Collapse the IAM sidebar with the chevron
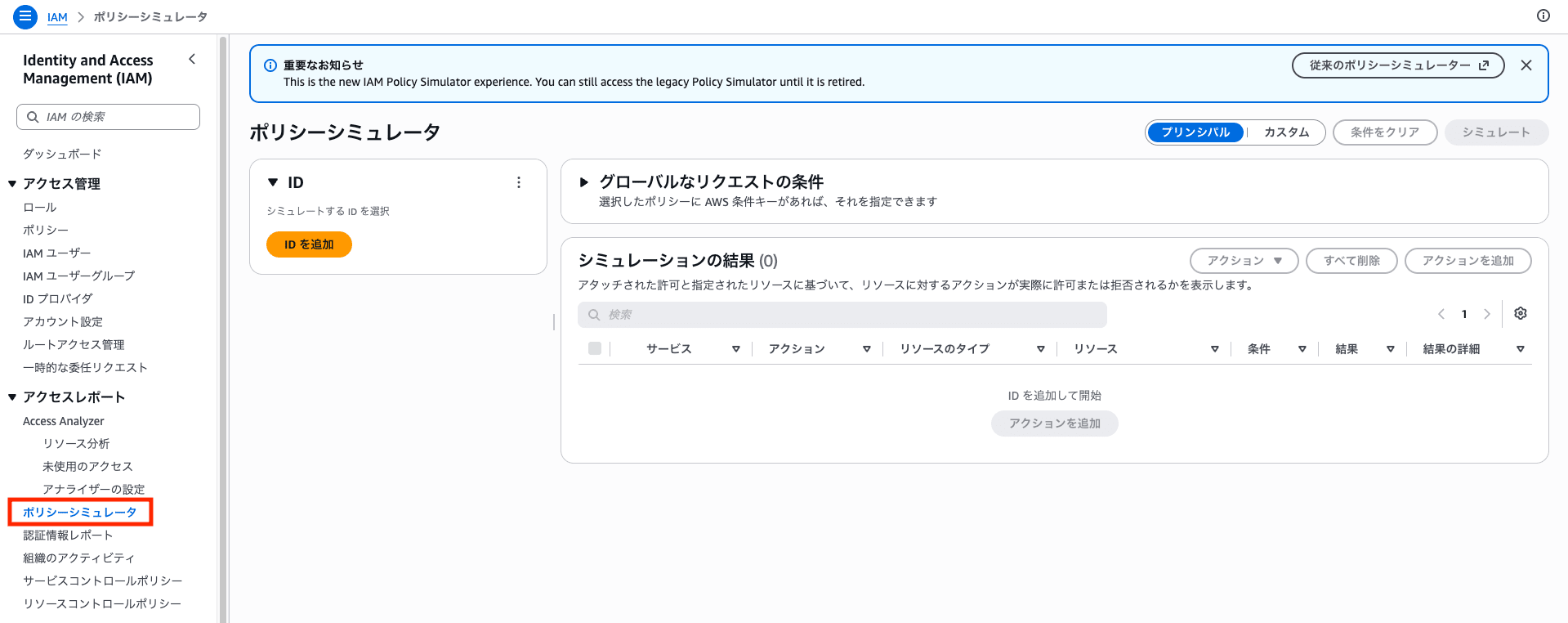The height and width of the screenshot is (623, 1568). pyautogui.click(x=192, y=59)
